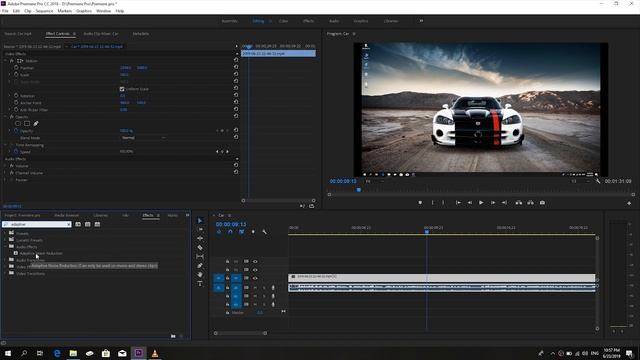
Task: Uncheck the Uniform Scale checkbox
Action: point(122,89)
